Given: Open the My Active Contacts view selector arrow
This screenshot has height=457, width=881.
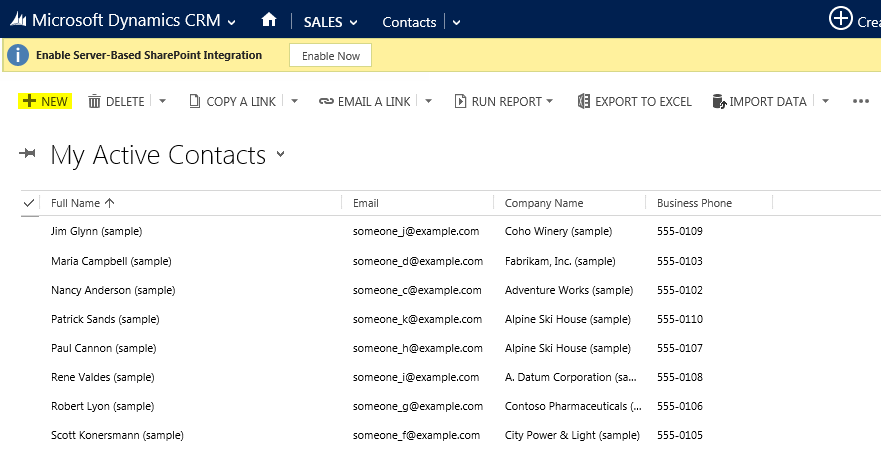Looking at the screenshot, I should tap(280, 154).
